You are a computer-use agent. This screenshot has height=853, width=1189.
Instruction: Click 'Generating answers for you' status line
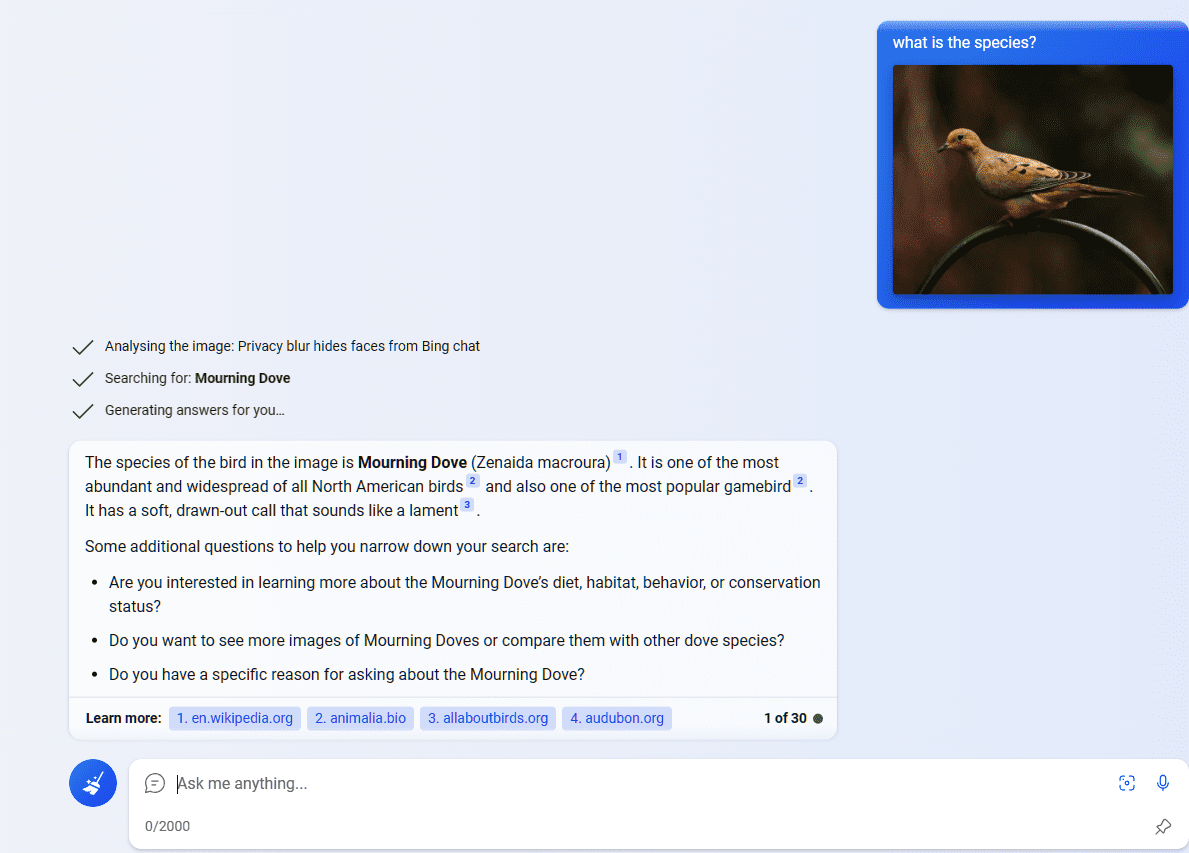click(195, 410)
